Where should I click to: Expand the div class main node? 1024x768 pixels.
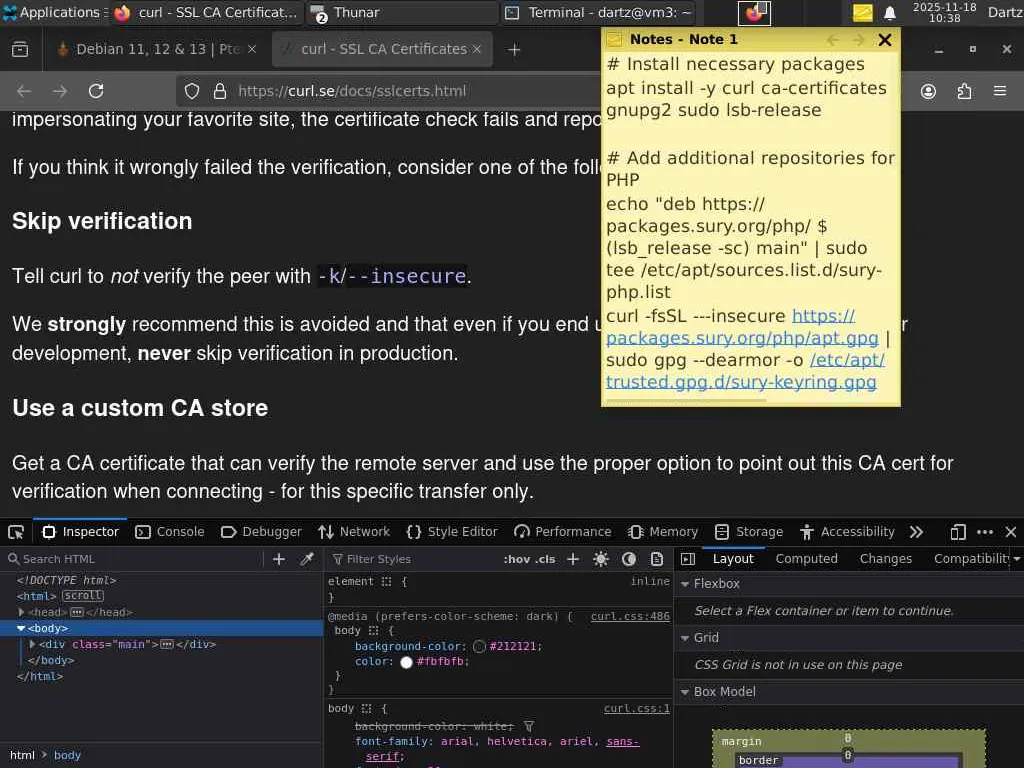tap(33, 645)
